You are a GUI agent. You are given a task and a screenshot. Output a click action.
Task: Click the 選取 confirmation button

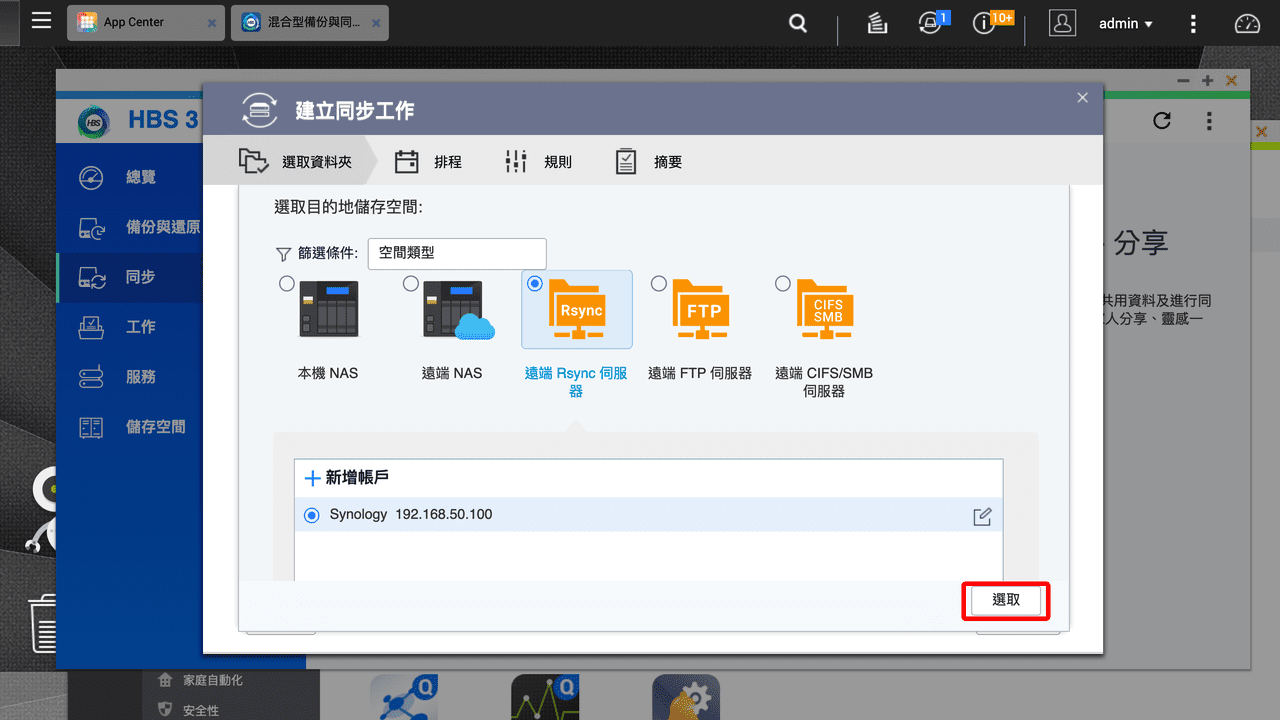click(1006, 600)
